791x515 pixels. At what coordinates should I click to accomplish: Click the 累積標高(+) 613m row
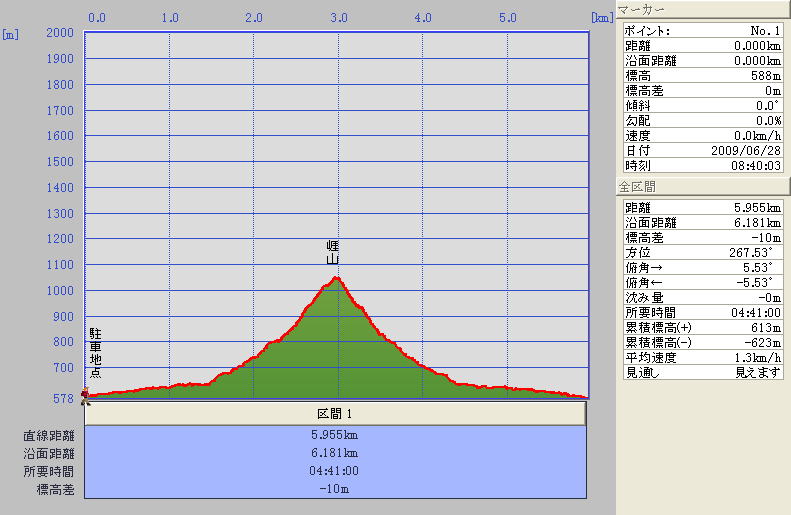[703, 328]
